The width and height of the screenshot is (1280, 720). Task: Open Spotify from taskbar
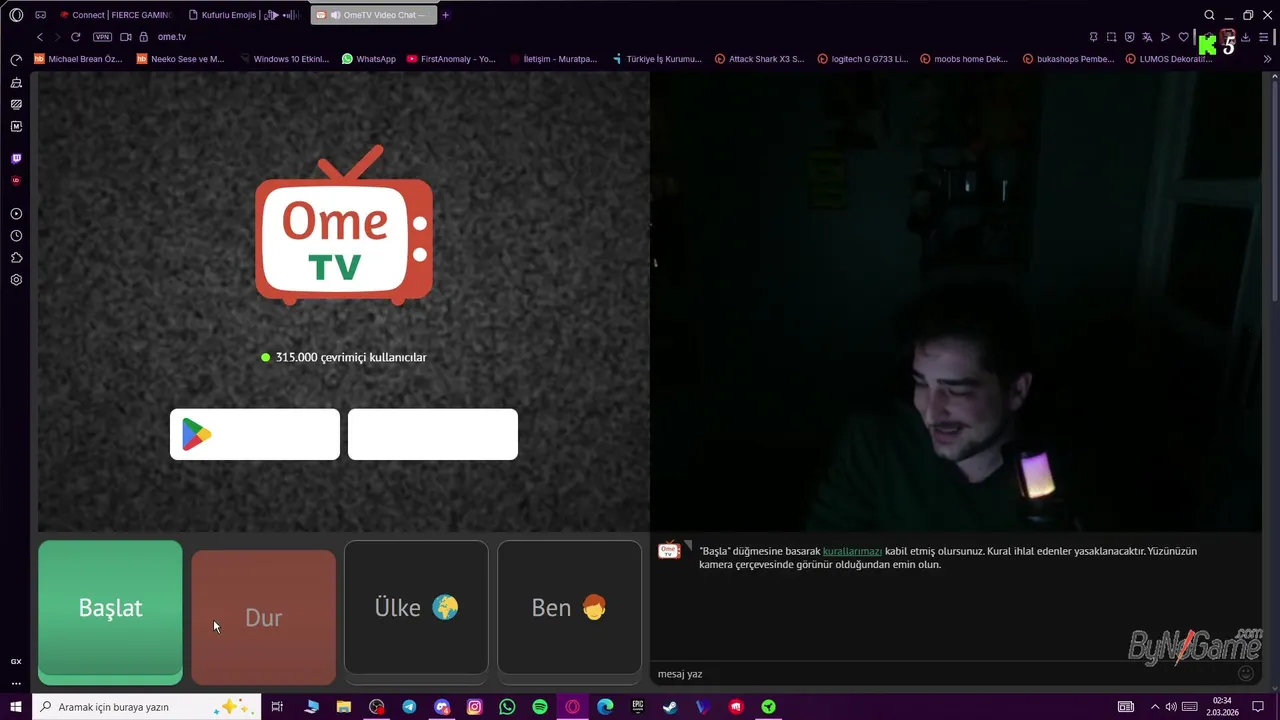click(x=540, y=707)
